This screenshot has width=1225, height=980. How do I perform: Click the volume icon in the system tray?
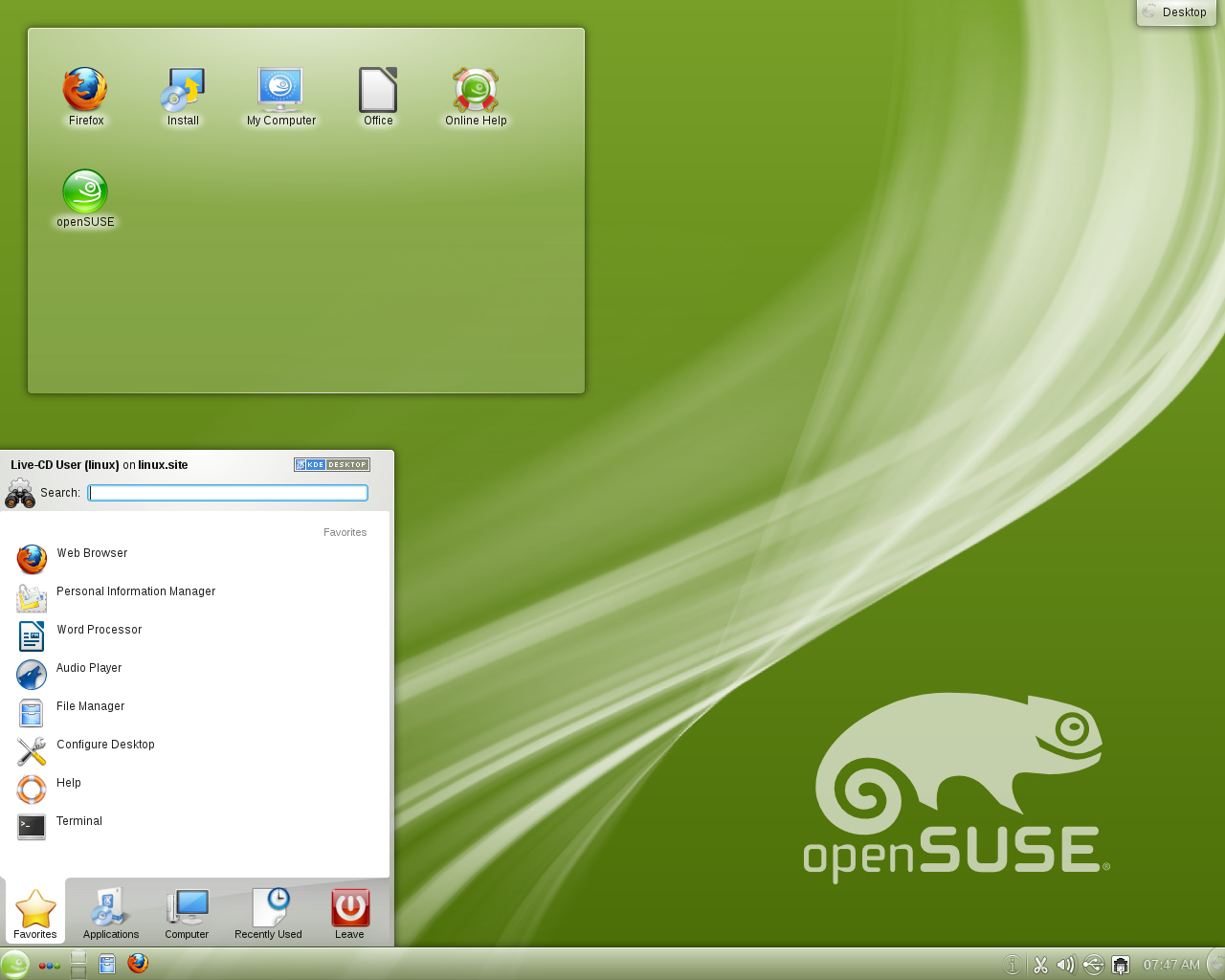(x=1065, y=965)
